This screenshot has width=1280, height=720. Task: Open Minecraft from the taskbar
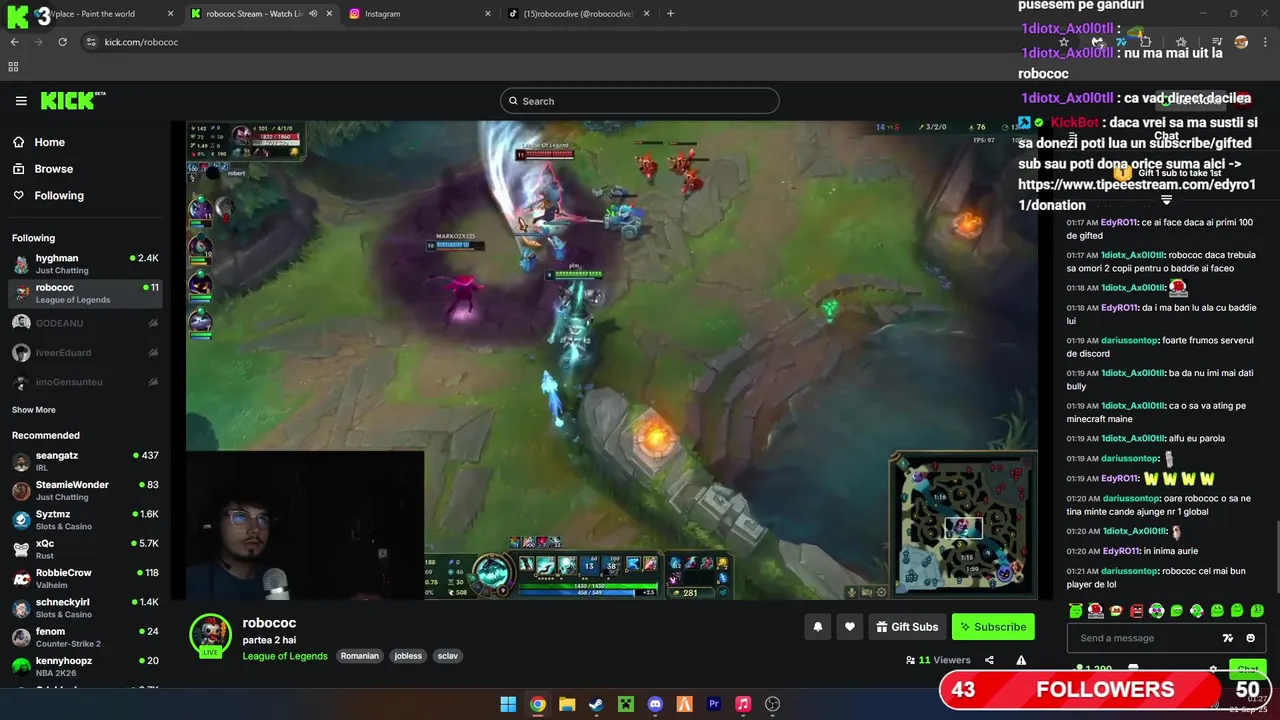point(625,704)
